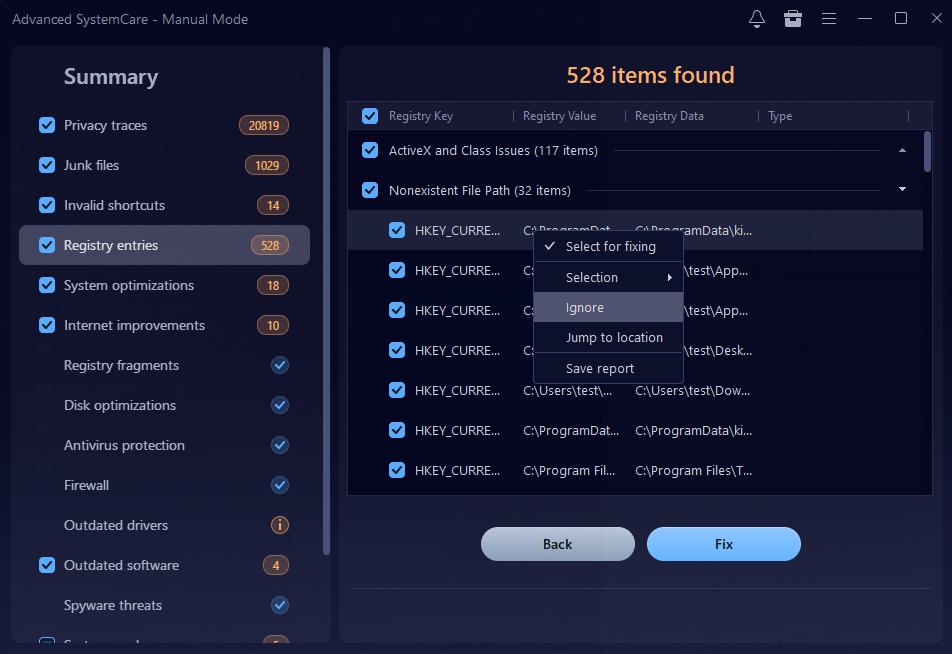The height and width of the screenshot is (654, 952).
Task: Click the Disk optimizations checkmark icon
Action: [280, 405]
